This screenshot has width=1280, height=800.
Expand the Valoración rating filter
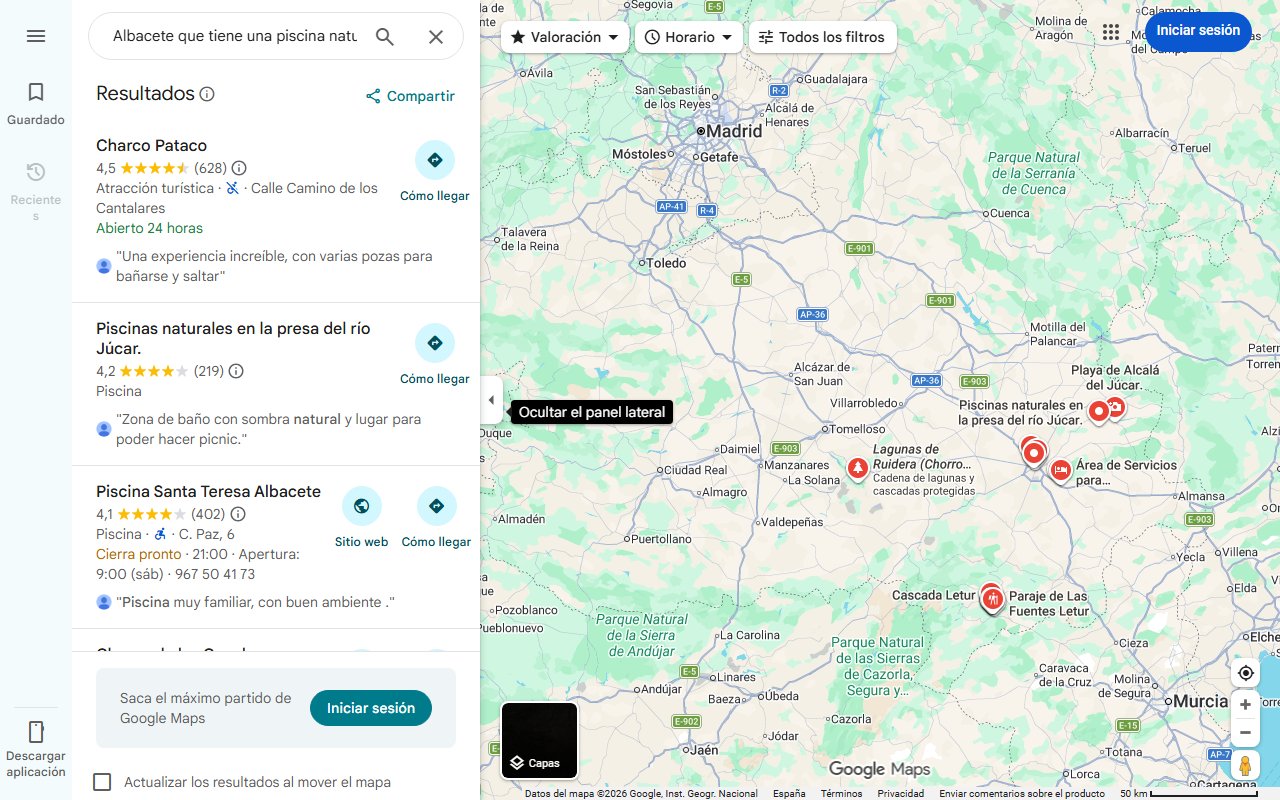click(565, 37)
